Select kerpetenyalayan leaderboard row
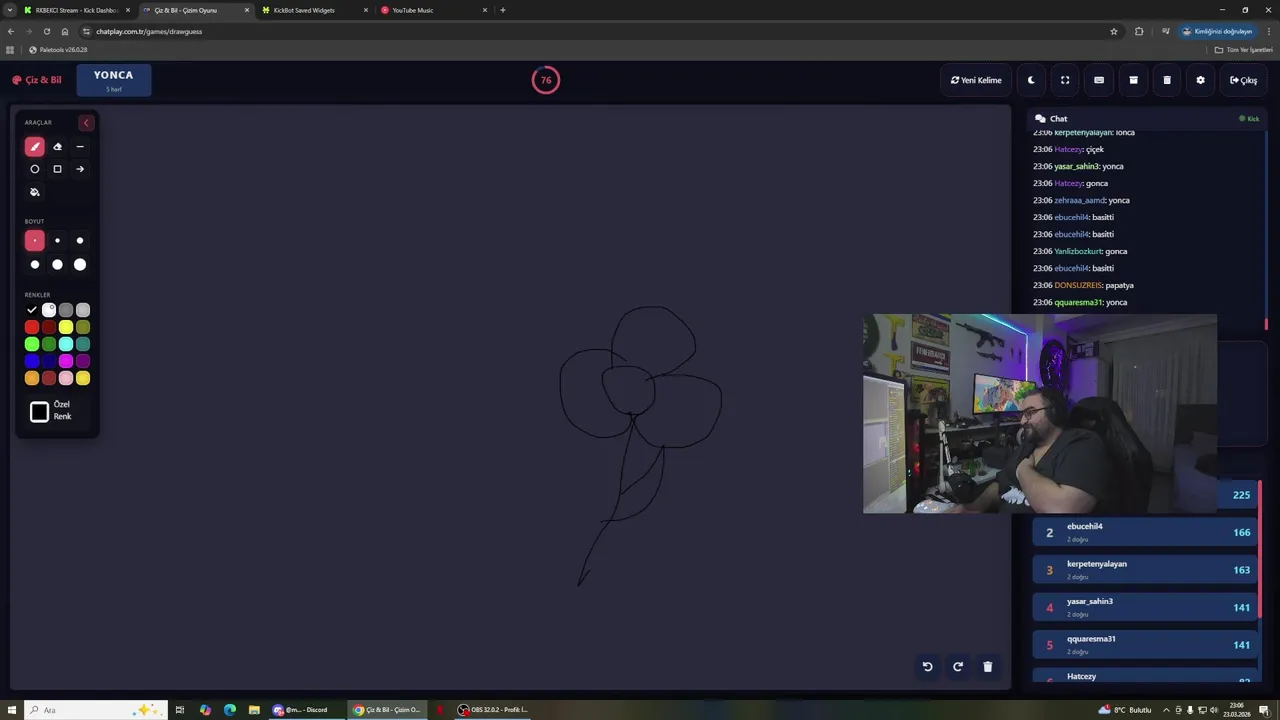 pos(1145,569)
